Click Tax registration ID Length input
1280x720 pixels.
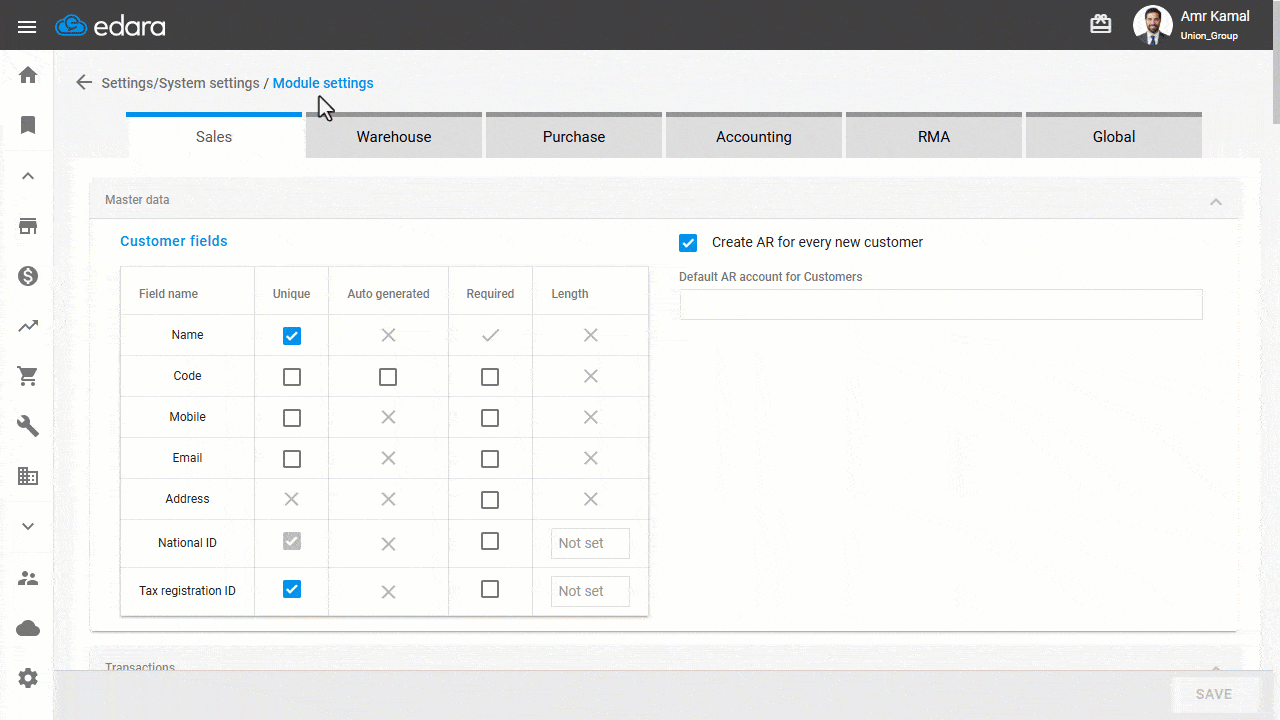click(x=590, y=591)
